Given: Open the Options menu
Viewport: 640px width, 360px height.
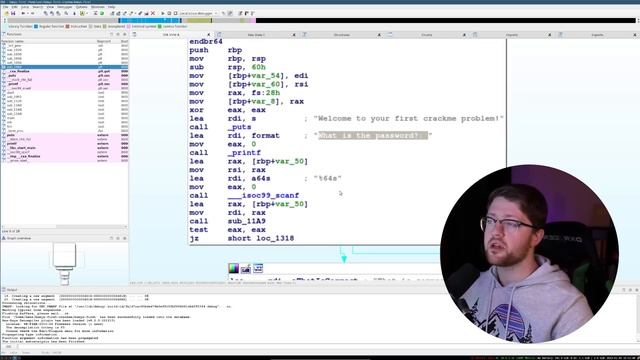Looking at the screenshot, I should (81, 7).
